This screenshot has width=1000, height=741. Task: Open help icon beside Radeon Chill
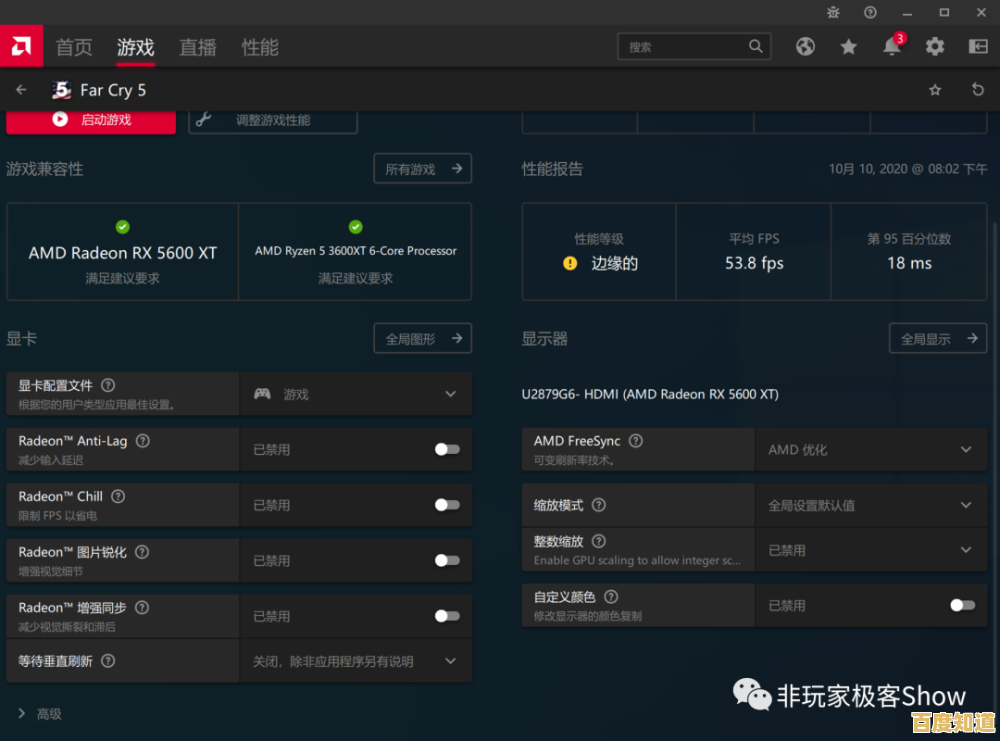118,496
